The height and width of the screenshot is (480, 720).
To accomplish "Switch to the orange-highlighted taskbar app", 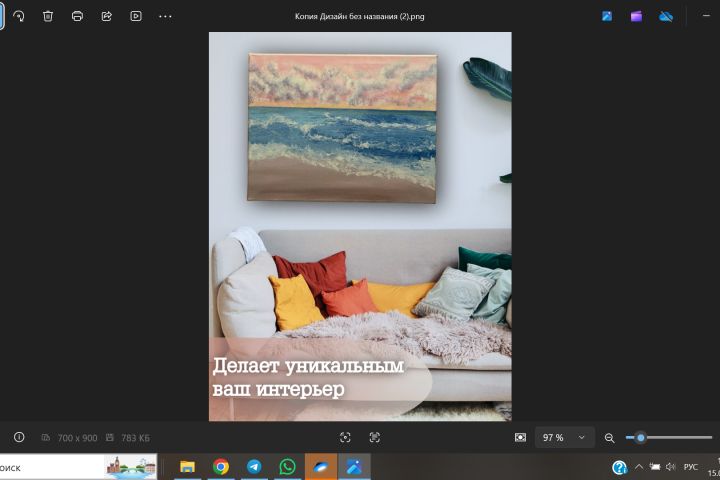I will pos(321,467).
